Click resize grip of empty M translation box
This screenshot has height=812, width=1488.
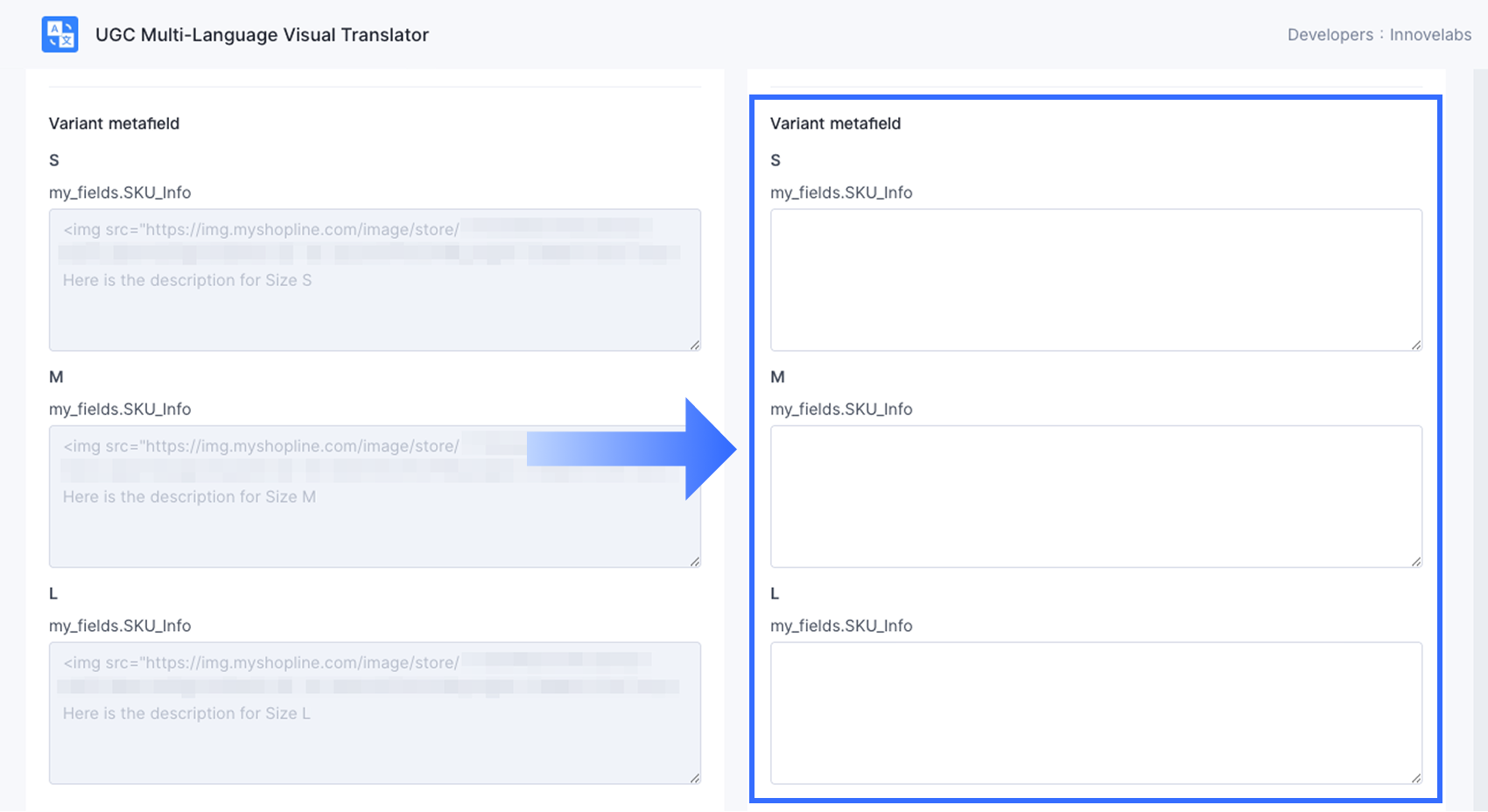tap(1416, 561)
